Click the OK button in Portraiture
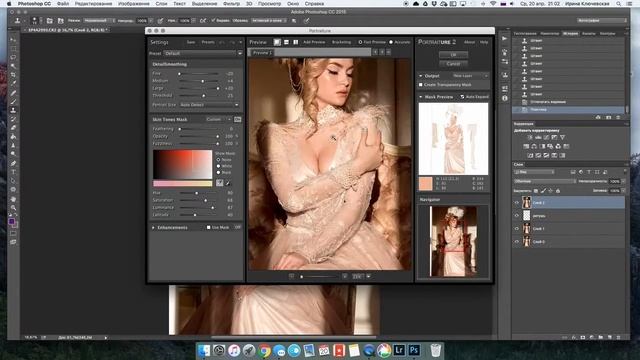The height and width of the screenshot is (360, 640). [x=453, y=55]
